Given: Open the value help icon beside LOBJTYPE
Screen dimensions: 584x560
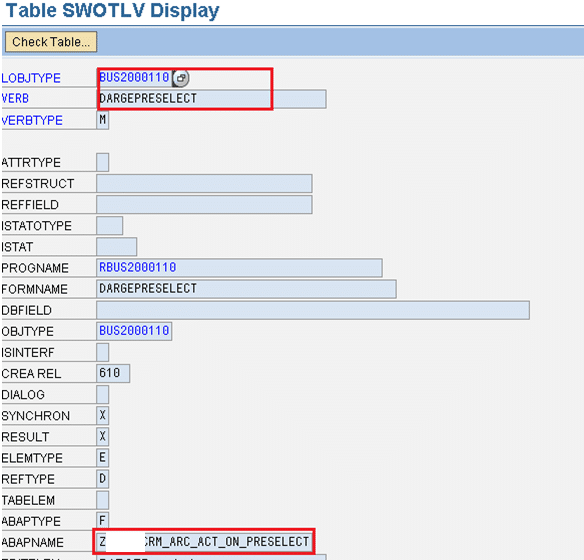Looking at the screenshot, I should pos(181,78).
